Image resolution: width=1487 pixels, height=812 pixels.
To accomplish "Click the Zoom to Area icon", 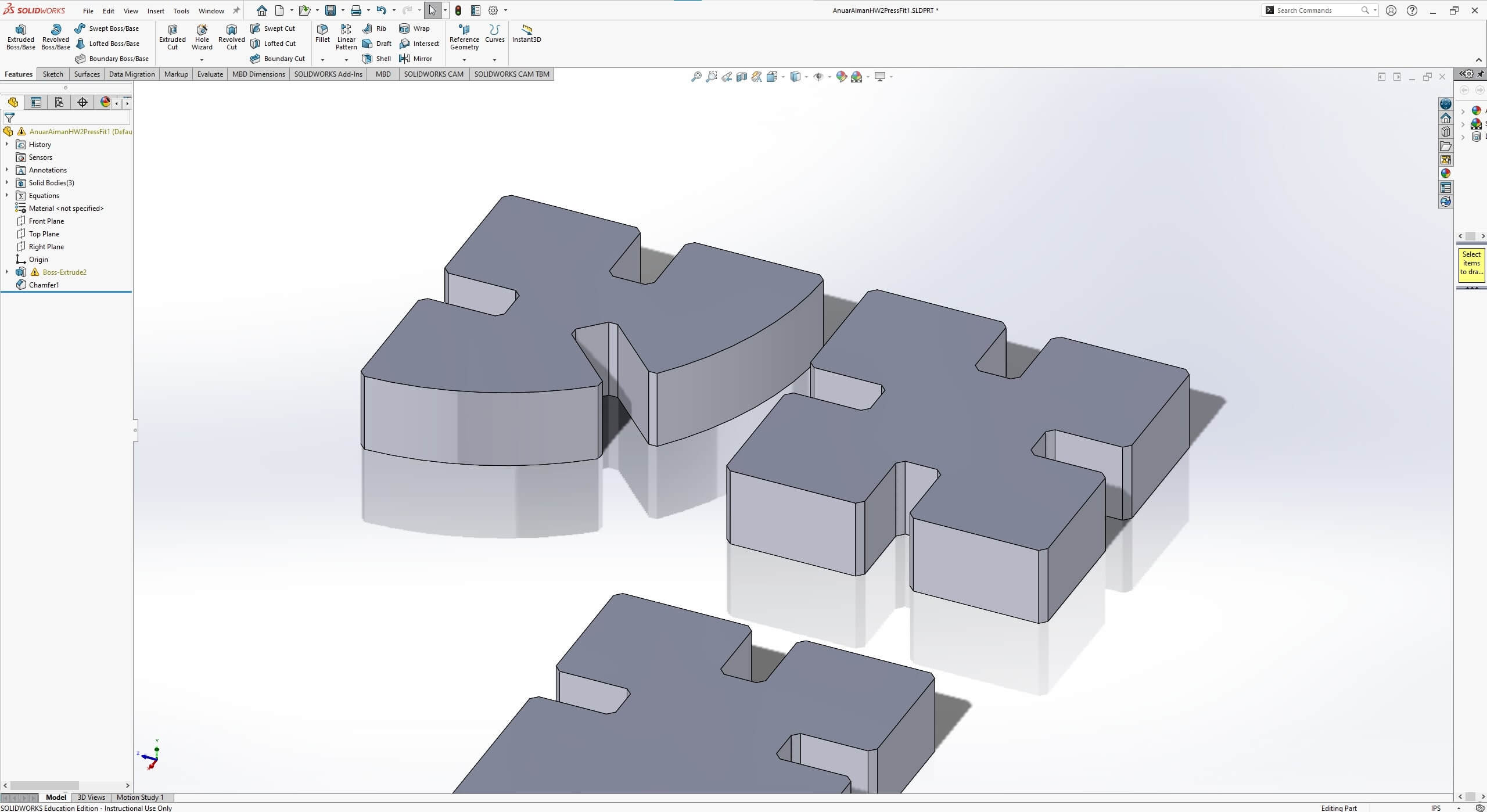I will [x=711, y=77].
